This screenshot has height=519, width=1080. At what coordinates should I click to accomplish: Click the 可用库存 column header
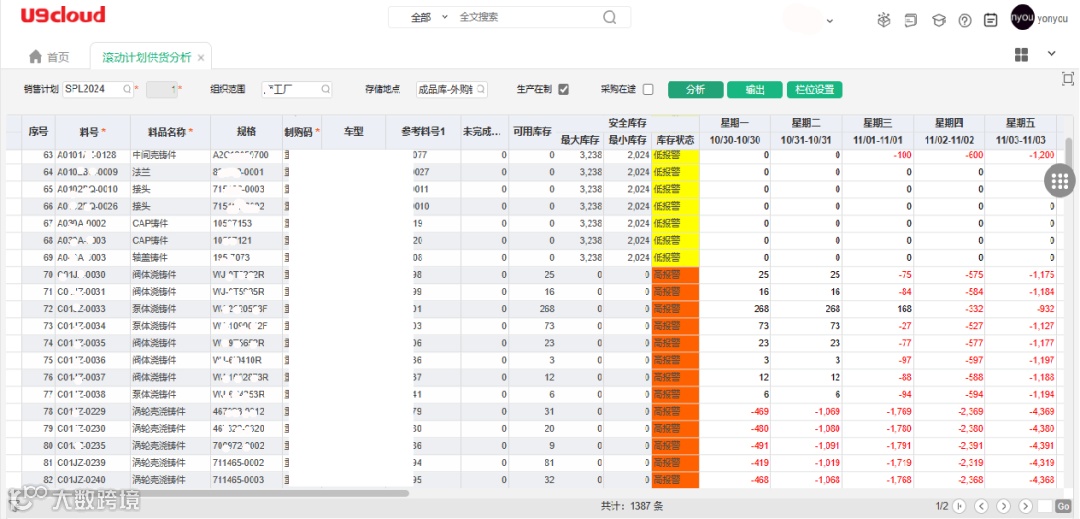click(532, 131)
